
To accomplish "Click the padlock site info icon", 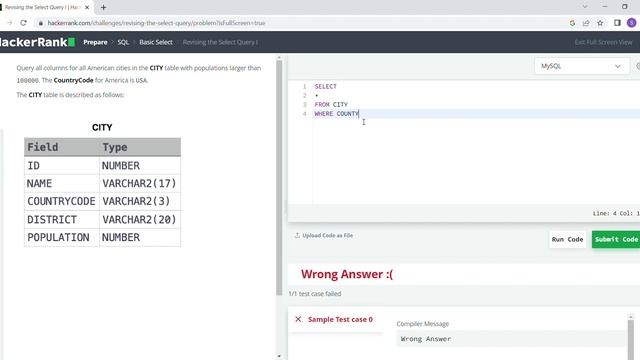I will [x=40, y=23].
